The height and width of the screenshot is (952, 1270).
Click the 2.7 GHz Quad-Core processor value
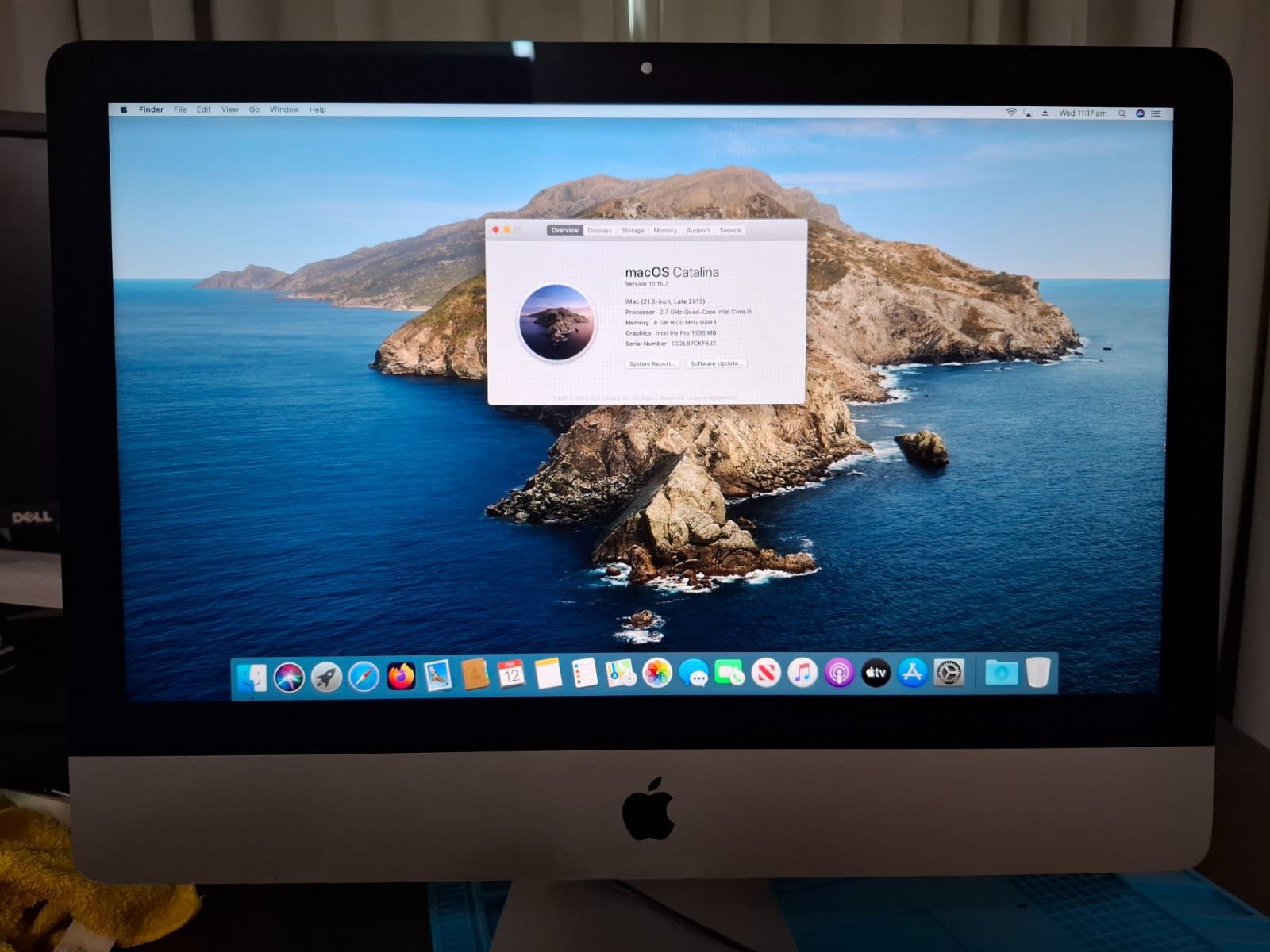[x=706, y=312]
